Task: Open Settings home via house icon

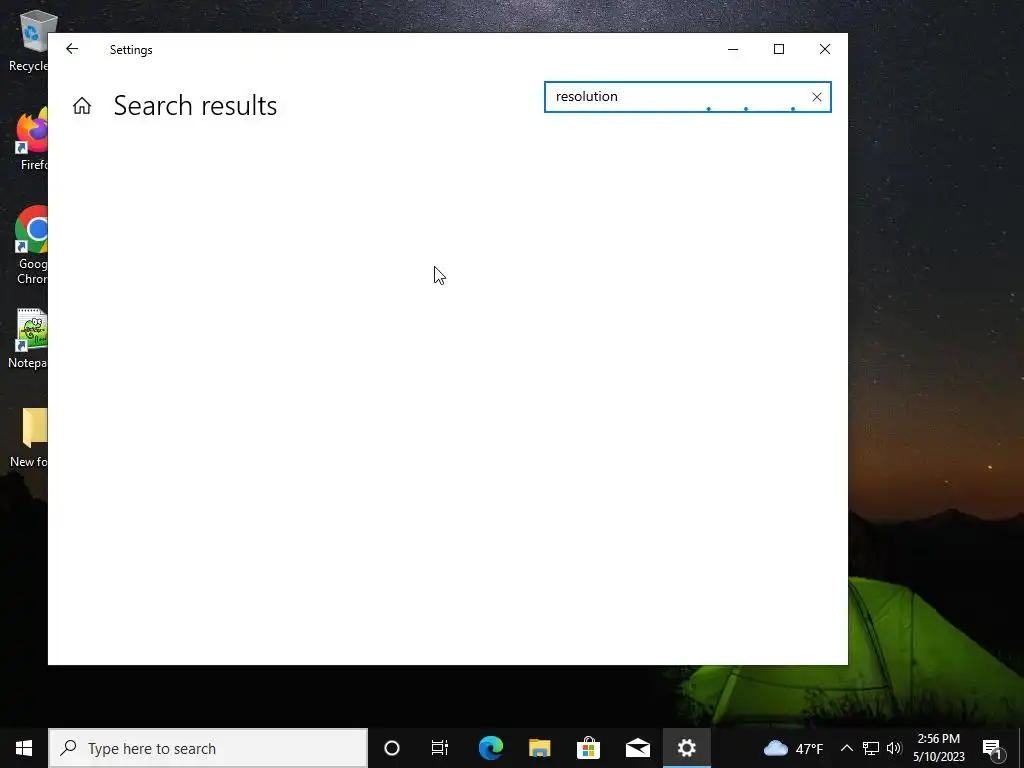Action: point(82,105)
